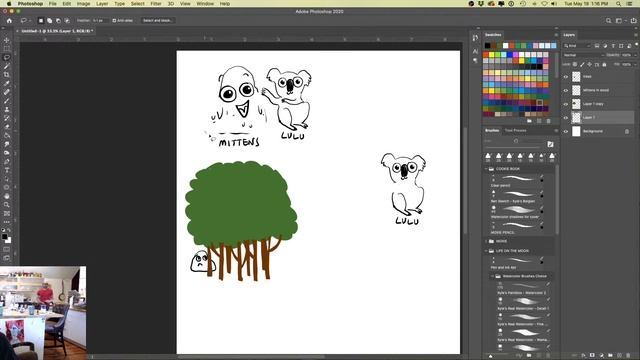Open macOS Spotlight search icon
640x360 pixels.
[x=618, y=4]
